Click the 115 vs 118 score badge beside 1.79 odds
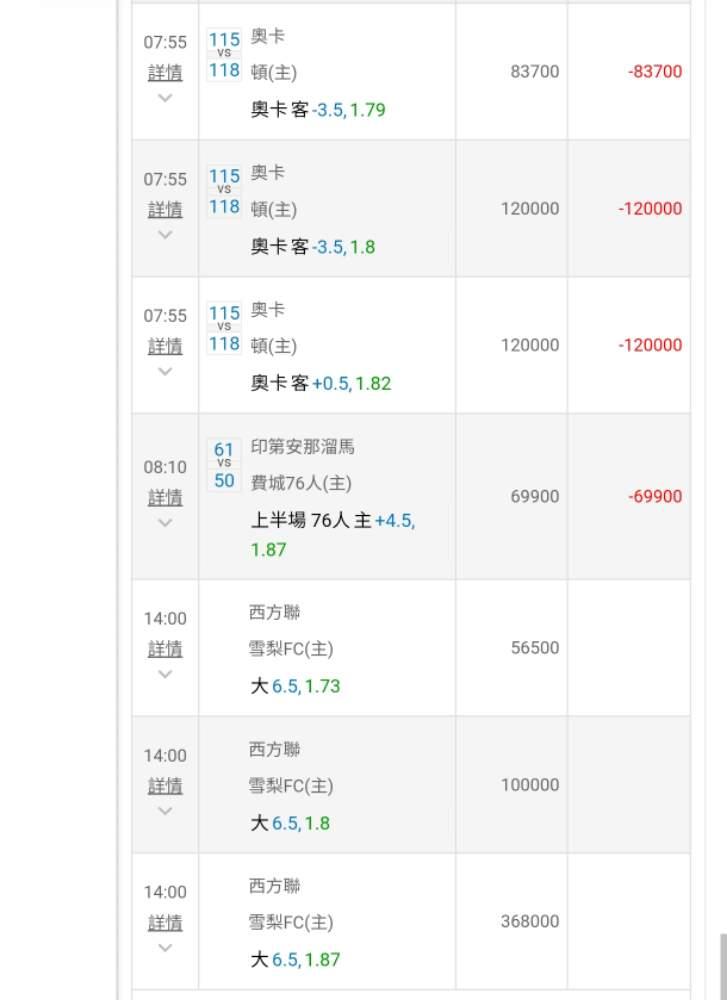This screenshot has width=727, height=1000. click(224, 55)
